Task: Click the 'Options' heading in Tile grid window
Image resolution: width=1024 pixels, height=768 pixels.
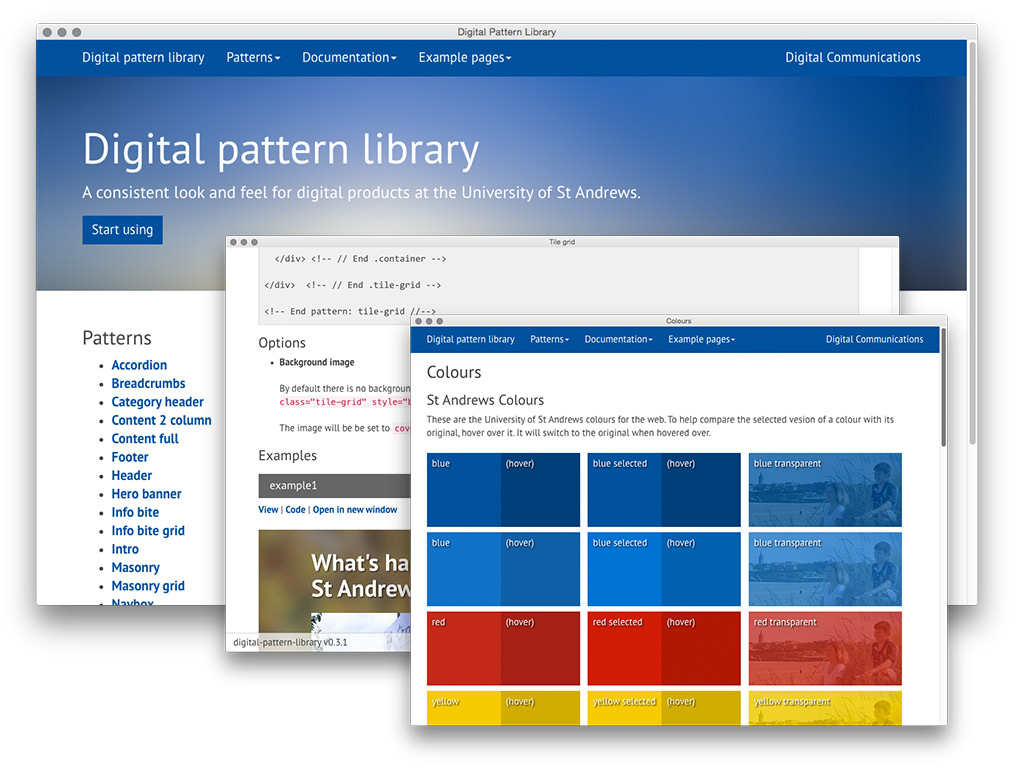Action: tap(282, 343)
